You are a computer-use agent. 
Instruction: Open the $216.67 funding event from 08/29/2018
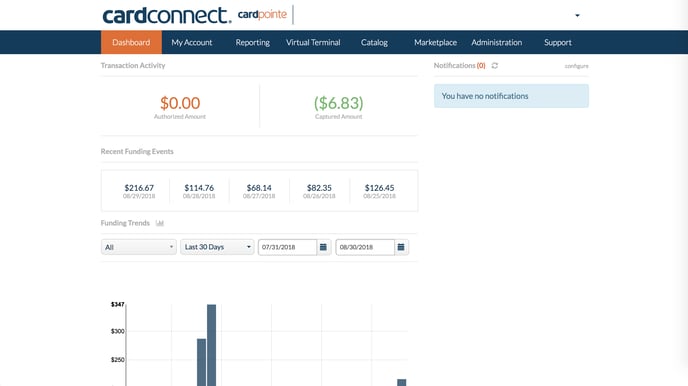[139, 191]
